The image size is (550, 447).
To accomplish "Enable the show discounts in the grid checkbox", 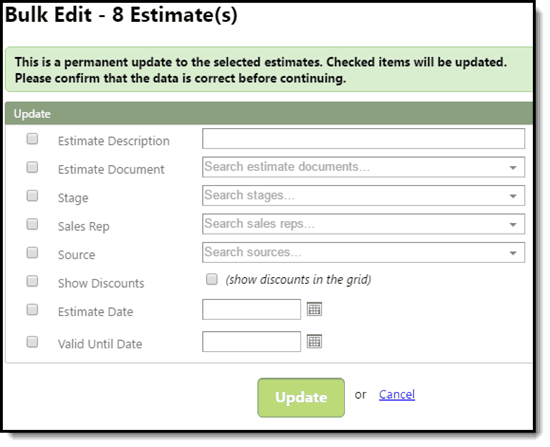I will coord(212,279).
